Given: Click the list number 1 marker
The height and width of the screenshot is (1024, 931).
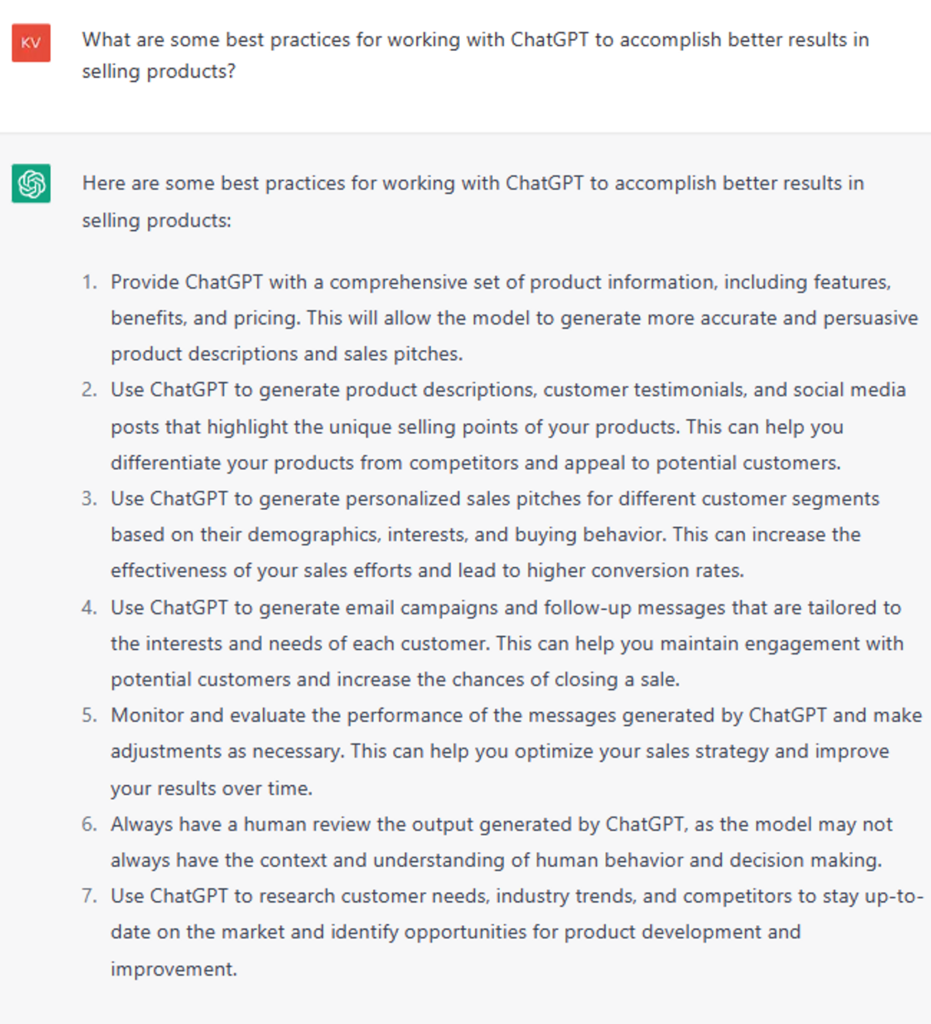Looking at the screenshot, I should (90, 282).
